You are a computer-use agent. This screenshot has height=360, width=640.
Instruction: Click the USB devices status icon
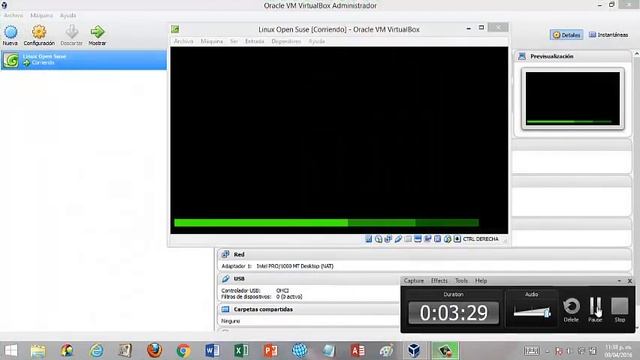398,239
